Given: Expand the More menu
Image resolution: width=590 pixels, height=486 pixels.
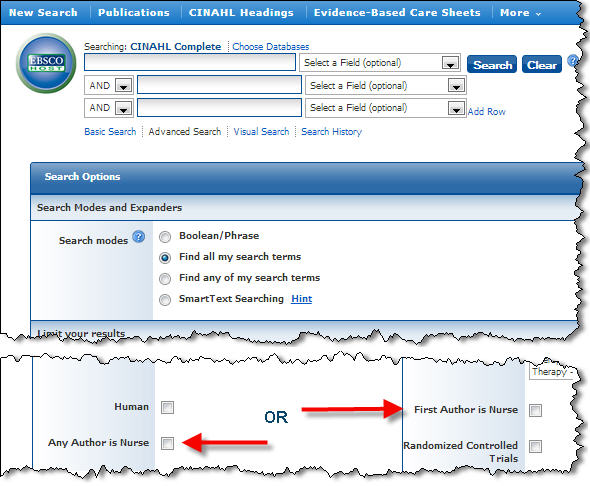Looking at the screenshot, I should [x=520, y=13].
